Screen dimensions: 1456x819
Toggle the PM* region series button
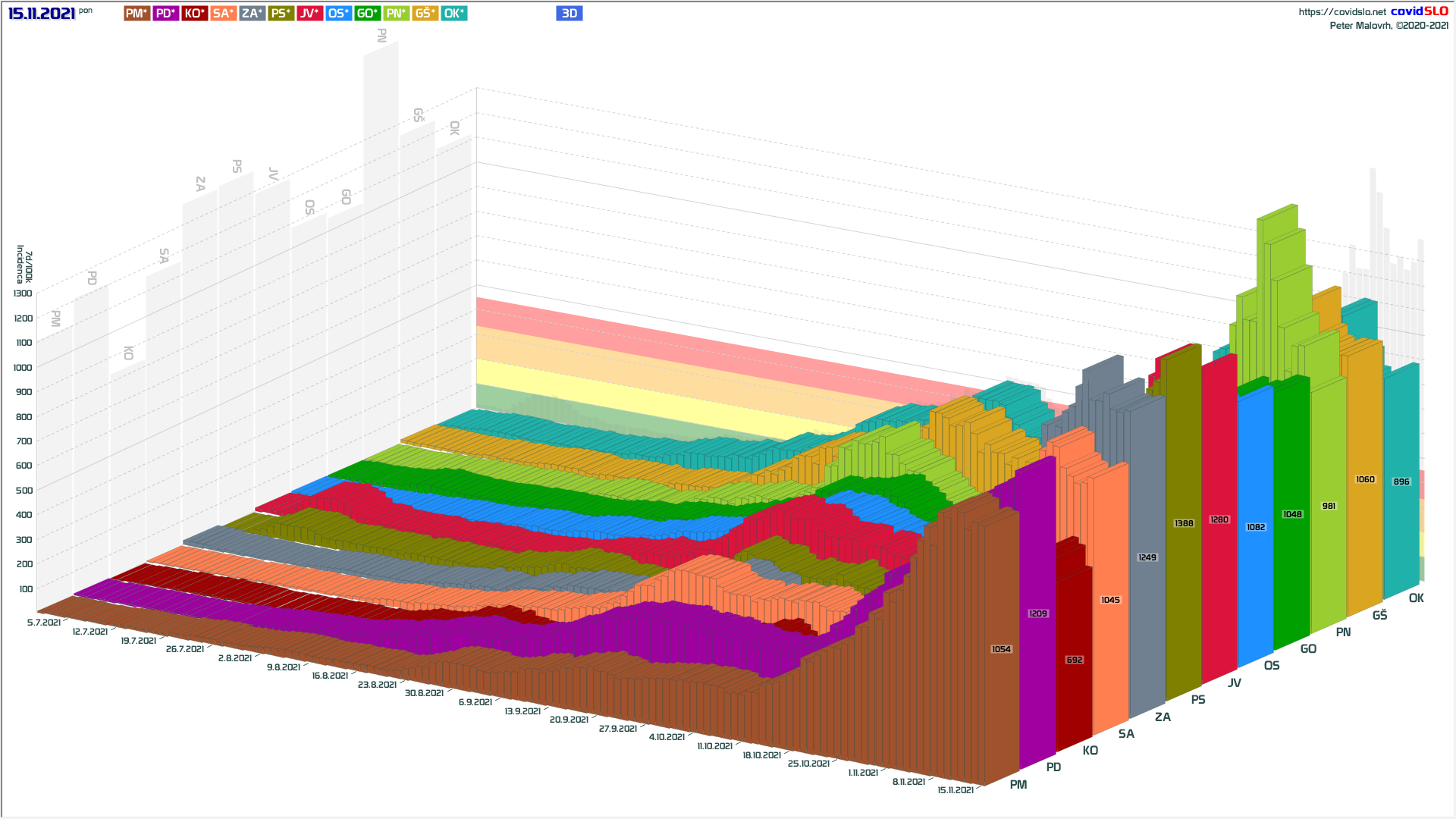pyautogui.click(x=136, y=14)
